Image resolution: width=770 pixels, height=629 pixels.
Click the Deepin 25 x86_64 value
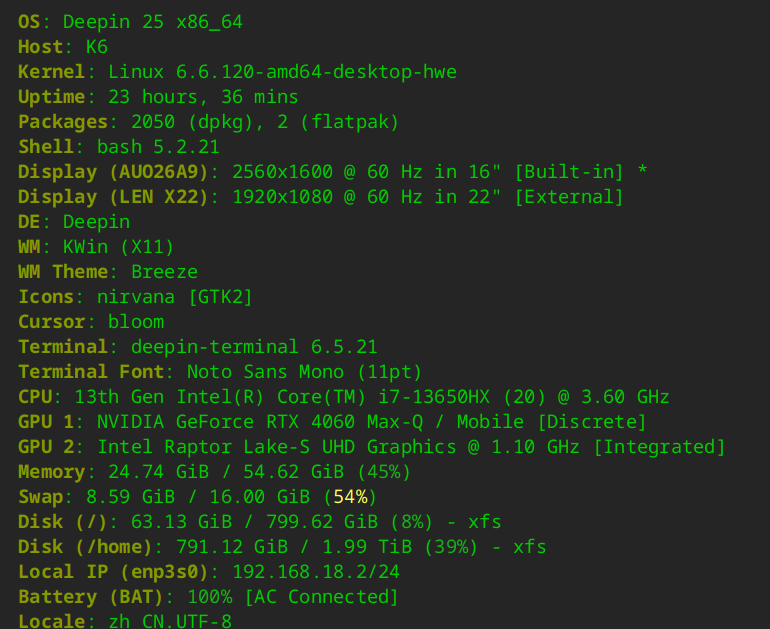152,21
